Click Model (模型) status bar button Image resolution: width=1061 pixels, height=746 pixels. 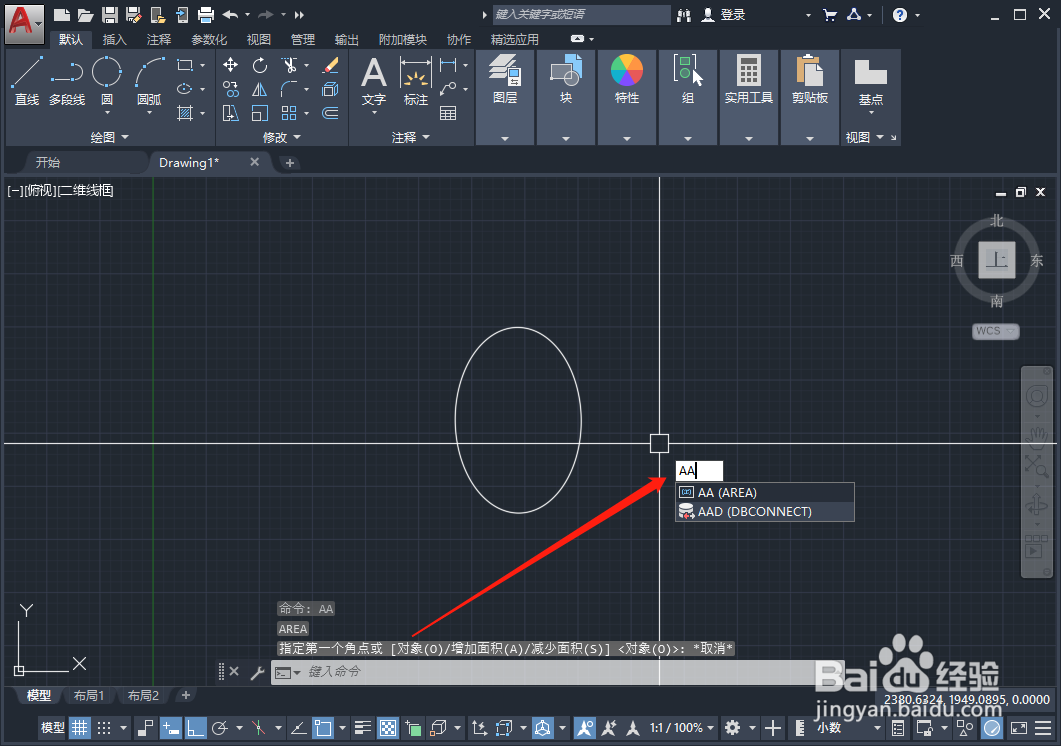[53, 728]
